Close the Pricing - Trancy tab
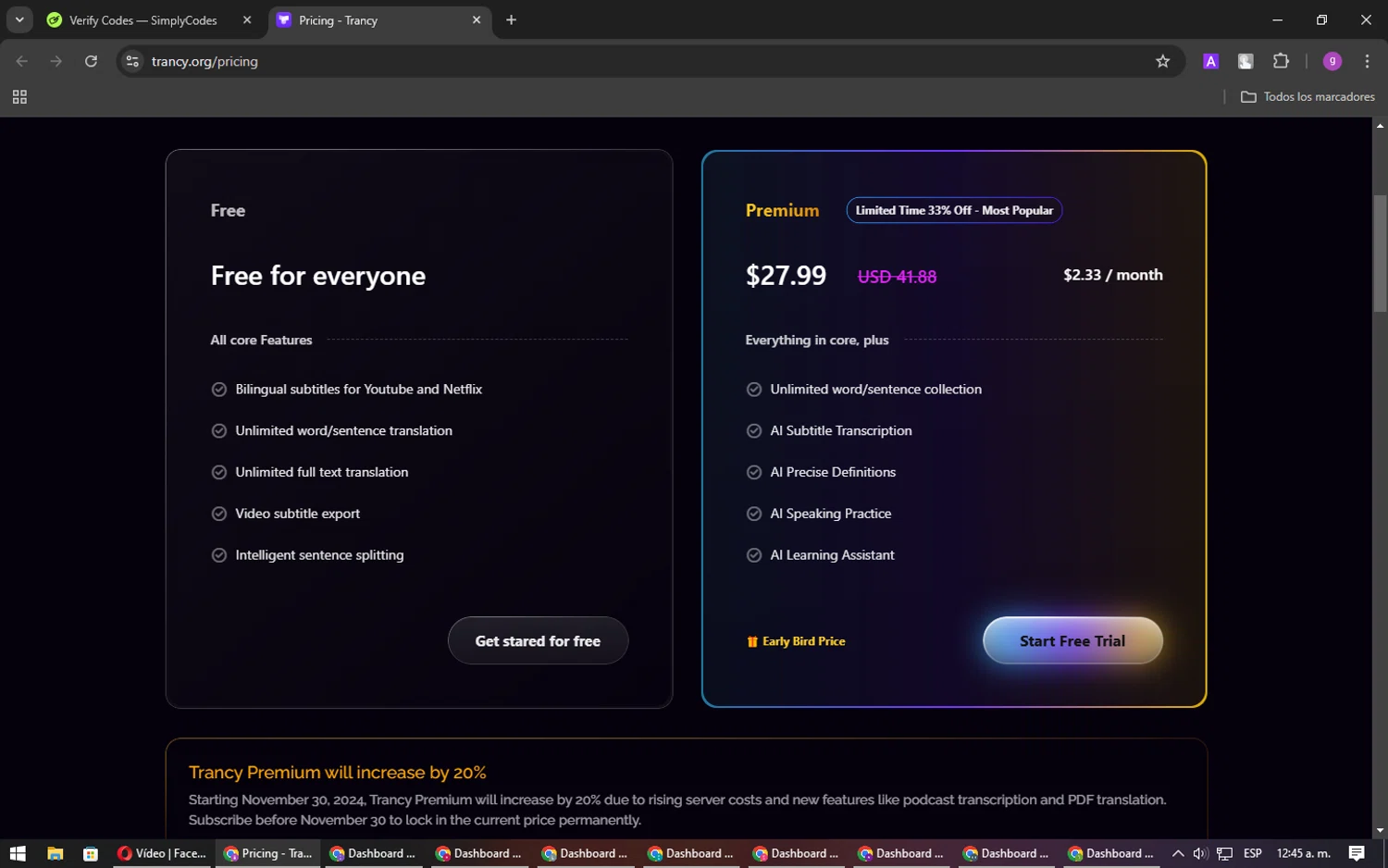 coord(477,19)
